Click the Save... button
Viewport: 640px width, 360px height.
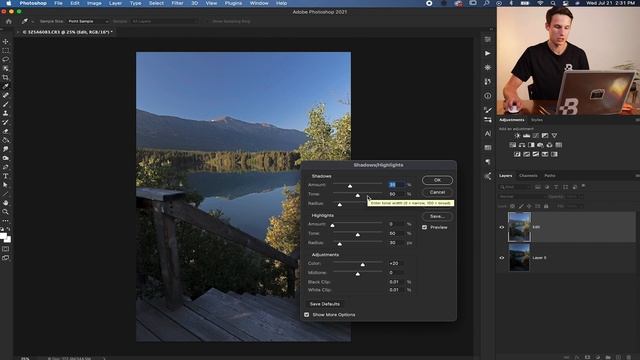pyautogui.click(x=437, y=216)
